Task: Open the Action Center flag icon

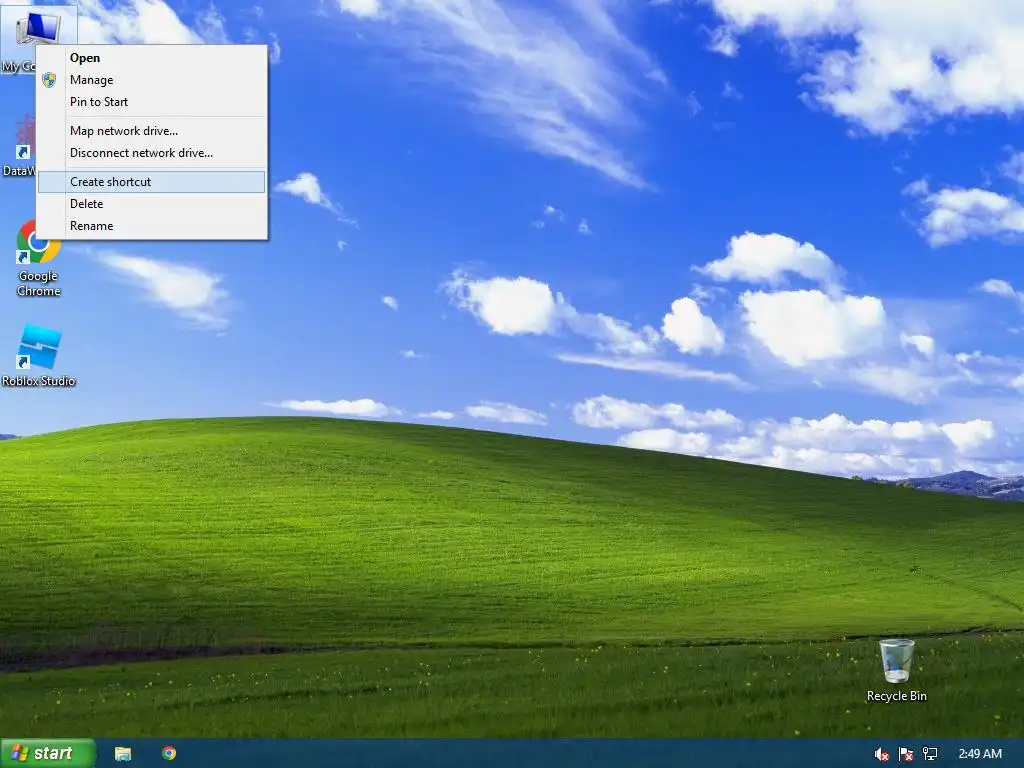Action: (906, 754)
